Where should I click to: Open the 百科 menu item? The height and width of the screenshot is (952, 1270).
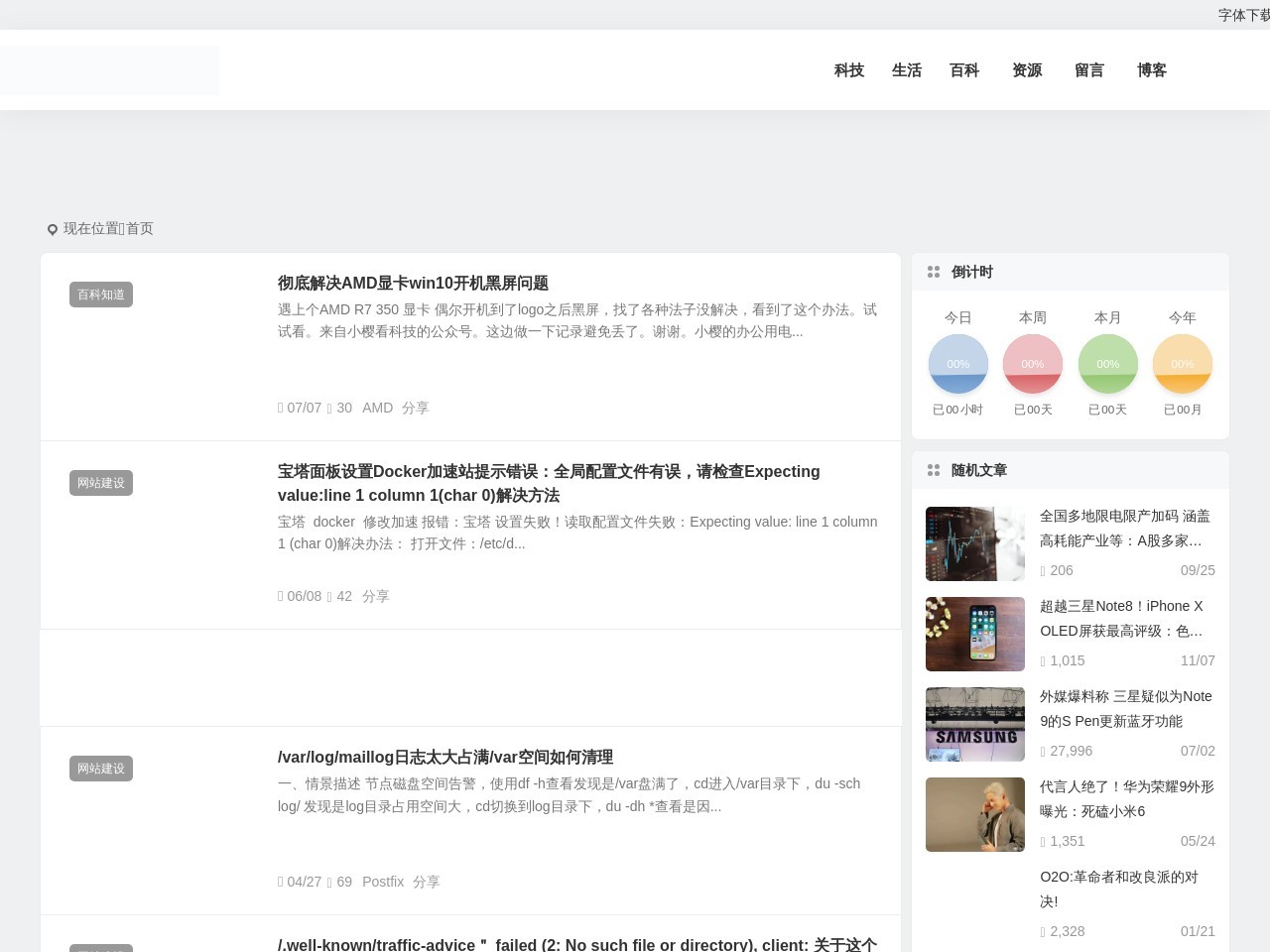click(x=964, y=70)
